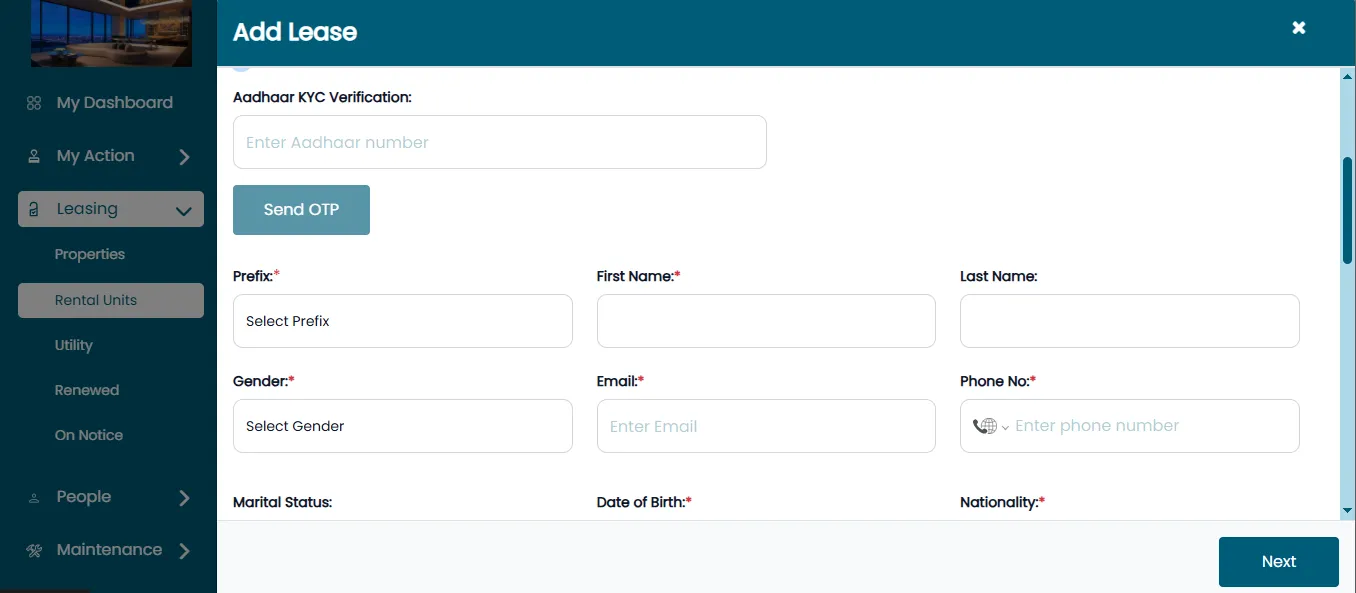Click the Date of Birth label

tap(644, 502)
